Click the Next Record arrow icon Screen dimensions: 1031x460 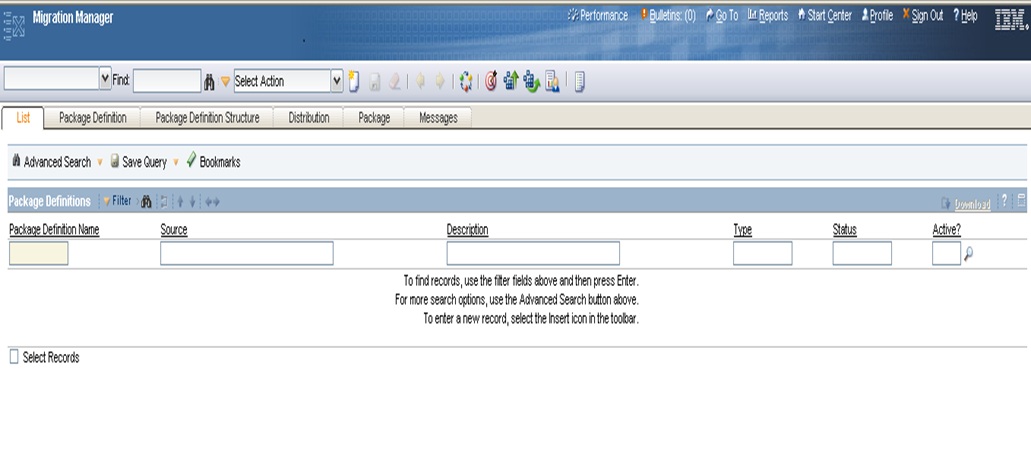[x=440, y=81]
